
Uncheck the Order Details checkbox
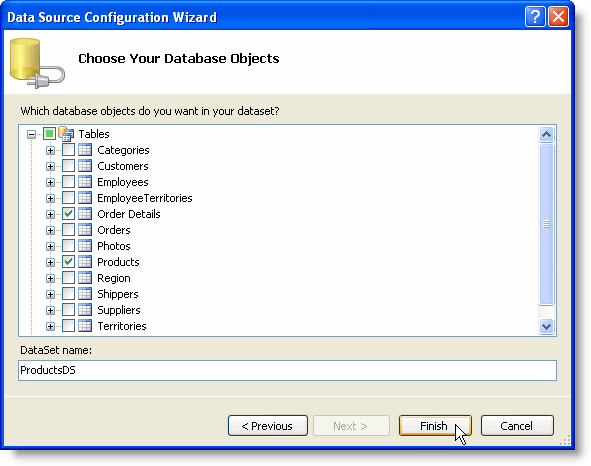tap(68, 214)
